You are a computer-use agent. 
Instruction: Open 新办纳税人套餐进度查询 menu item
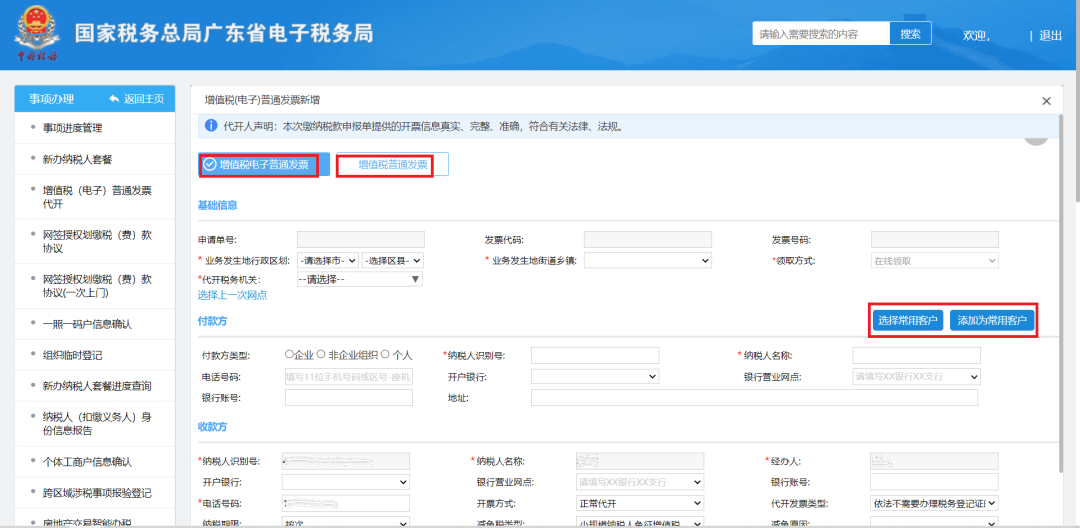pyautogui.click(x=97, y=386)
